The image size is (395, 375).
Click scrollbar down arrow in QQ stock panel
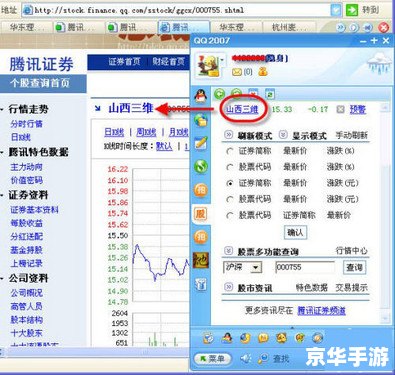[x=385, y=318]
